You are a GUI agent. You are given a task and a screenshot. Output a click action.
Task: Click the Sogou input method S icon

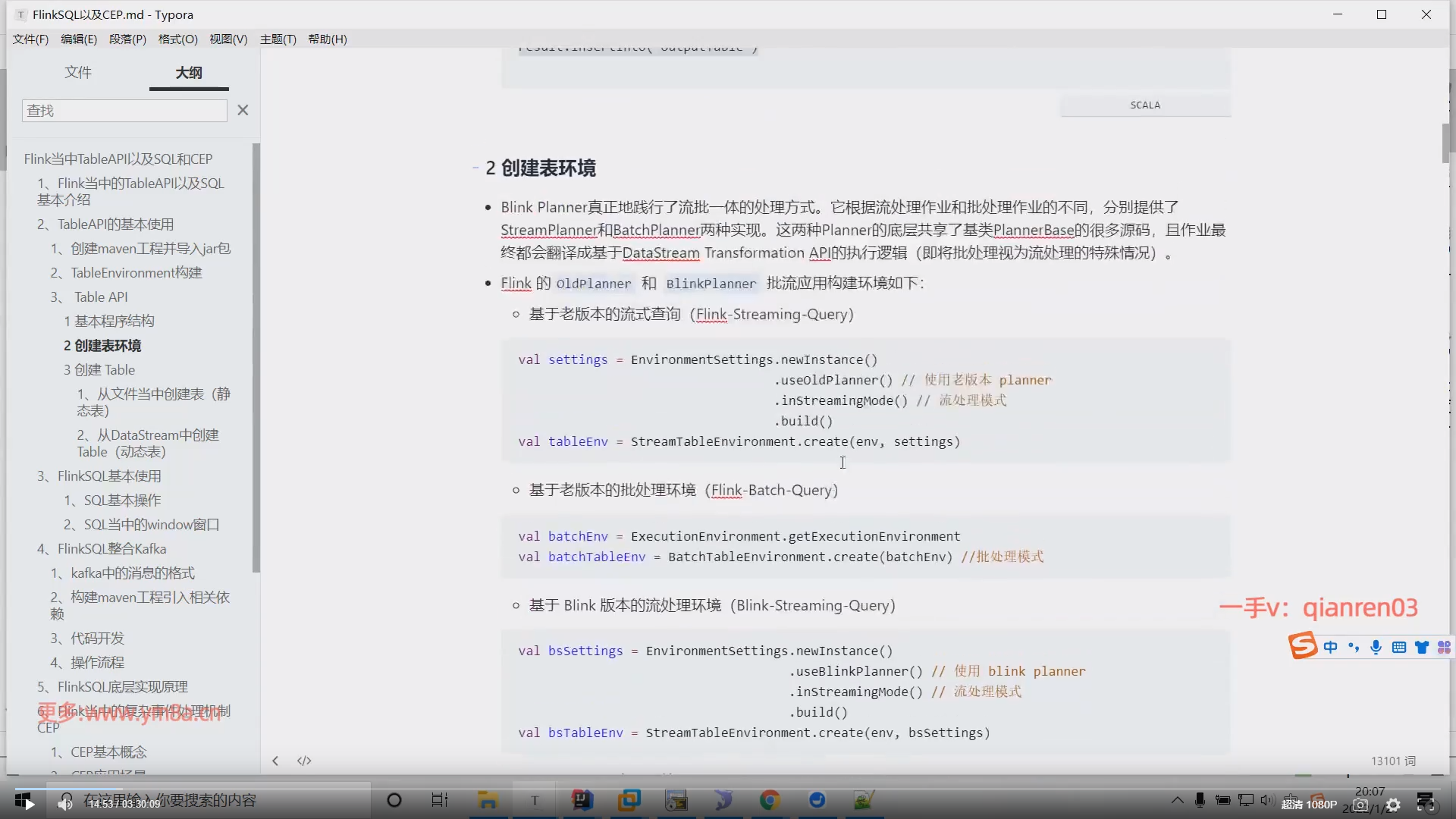coord(1303,646)
